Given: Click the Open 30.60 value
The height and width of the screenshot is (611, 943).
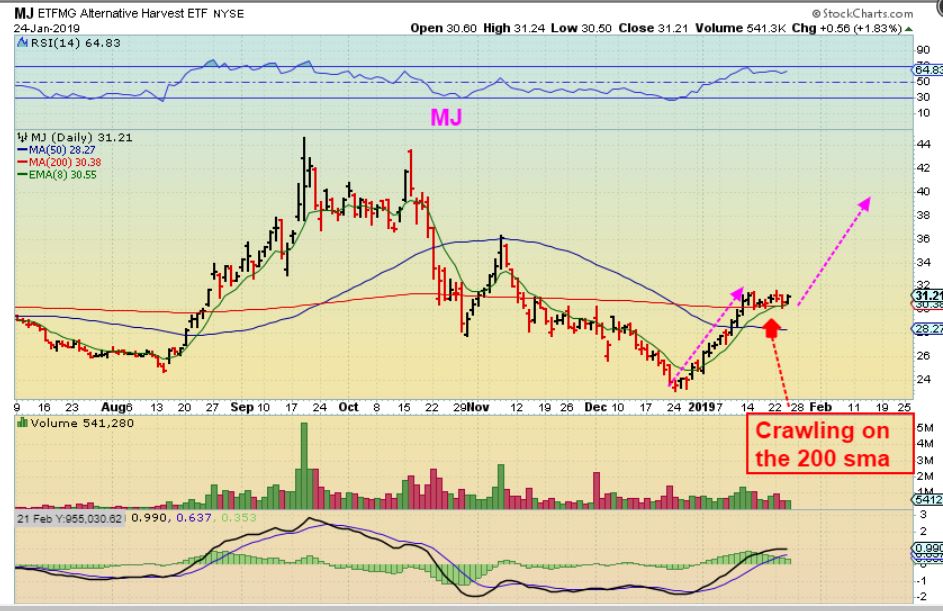Looking at the screenshot, I should click(443, 28).
